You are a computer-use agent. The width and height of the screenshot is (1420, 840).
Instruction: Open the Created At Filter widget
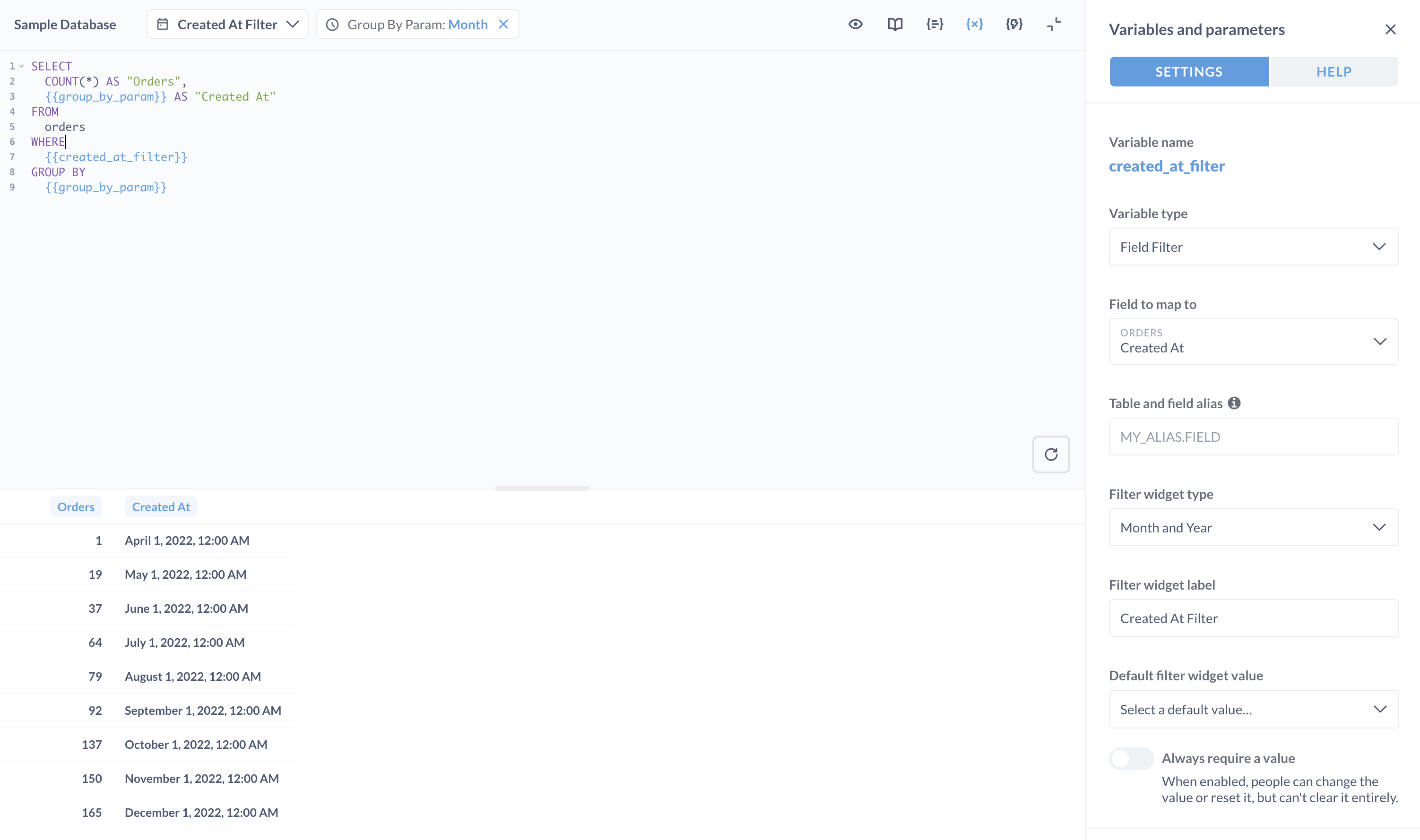(227, 25)
